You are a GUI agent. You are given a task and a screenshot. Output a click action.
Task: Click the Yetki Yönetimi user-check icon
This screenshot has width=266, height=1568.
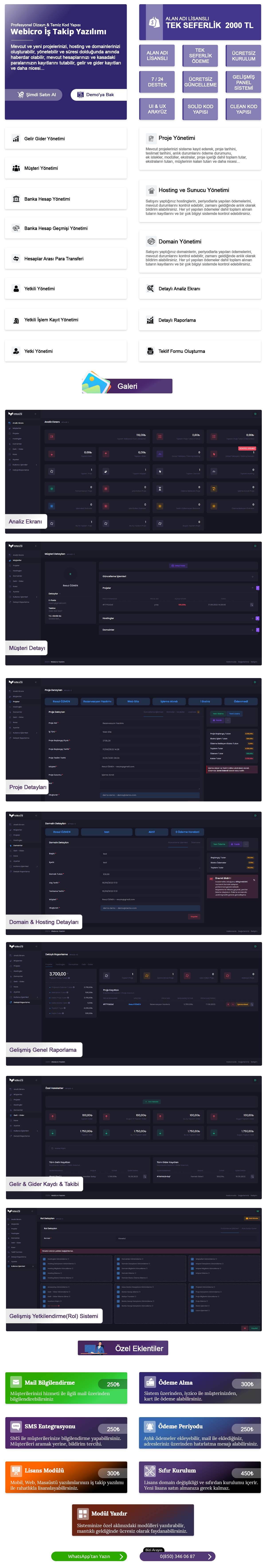click(x=16, y=351)
